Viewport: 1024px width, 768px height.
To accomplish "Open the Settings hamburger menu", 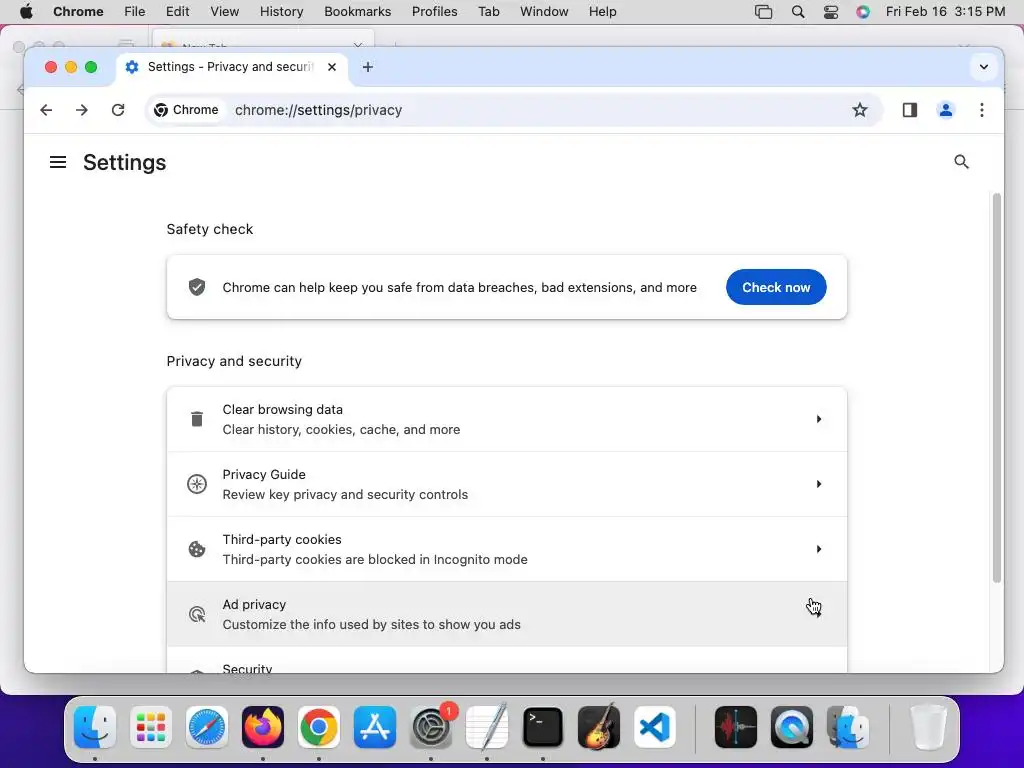I will click(57, 162).
